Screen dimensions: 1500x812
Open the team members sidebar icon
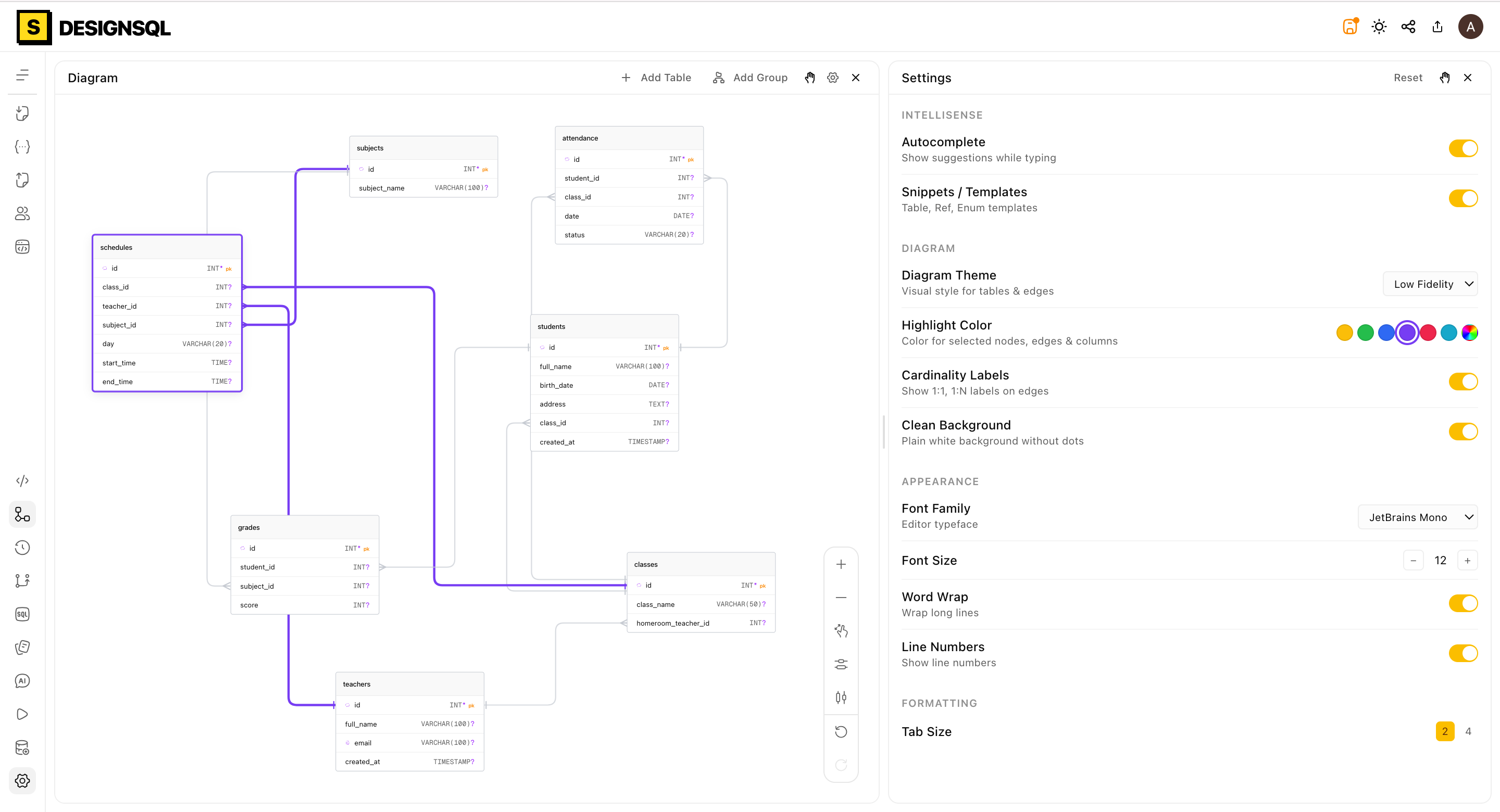click(22, 213)
